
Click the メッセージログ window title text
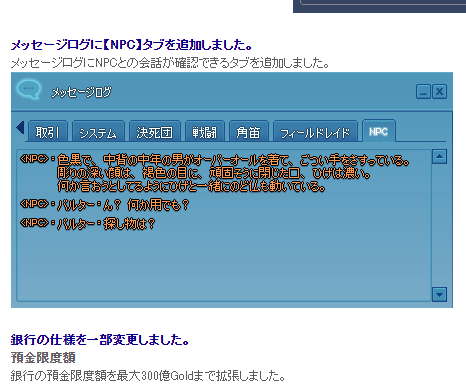(x=81, y=92)
